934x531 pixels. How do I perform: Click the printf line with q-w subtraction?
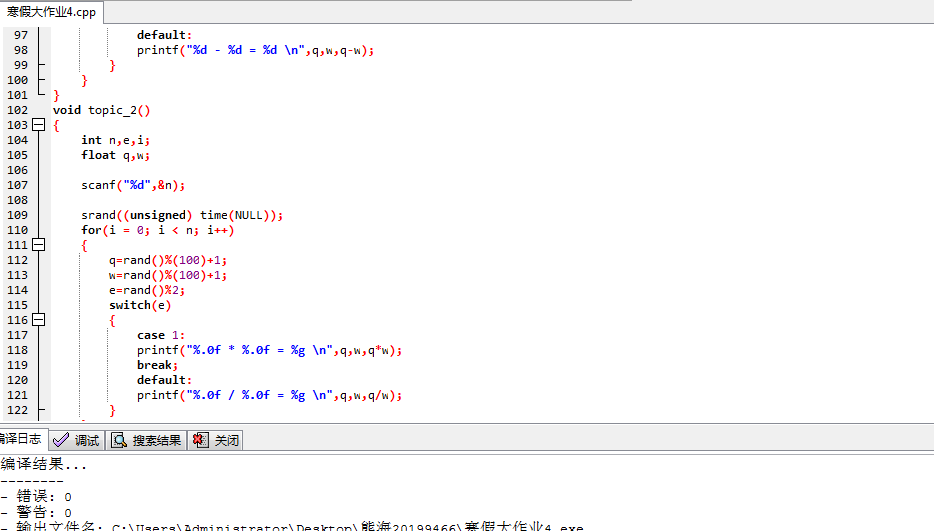click(x=256, y=51)
